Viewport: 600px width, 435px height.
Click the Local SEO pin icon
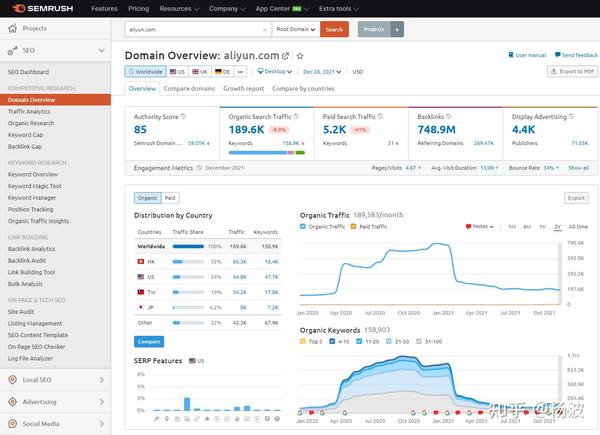(x=13, y=380)
